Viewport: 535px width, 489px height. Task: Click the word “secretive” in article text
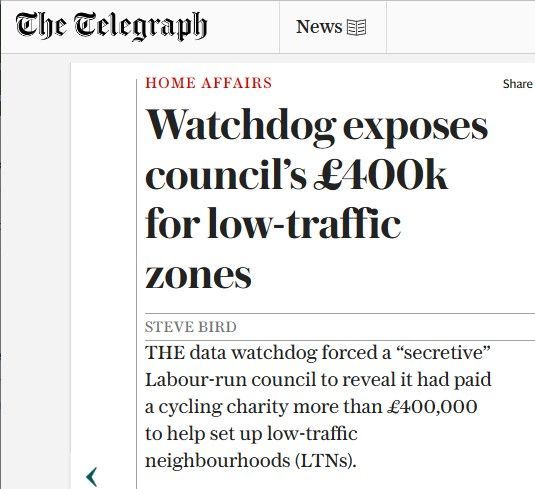[444, 353]
